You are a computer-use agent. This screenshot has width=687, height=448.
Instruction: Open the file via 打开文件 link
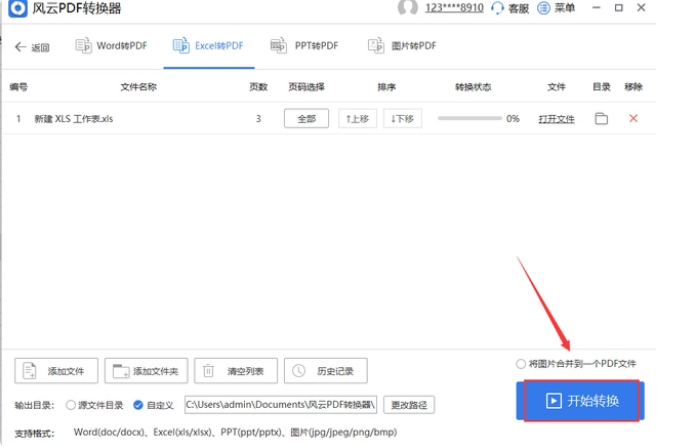point(556,119)
